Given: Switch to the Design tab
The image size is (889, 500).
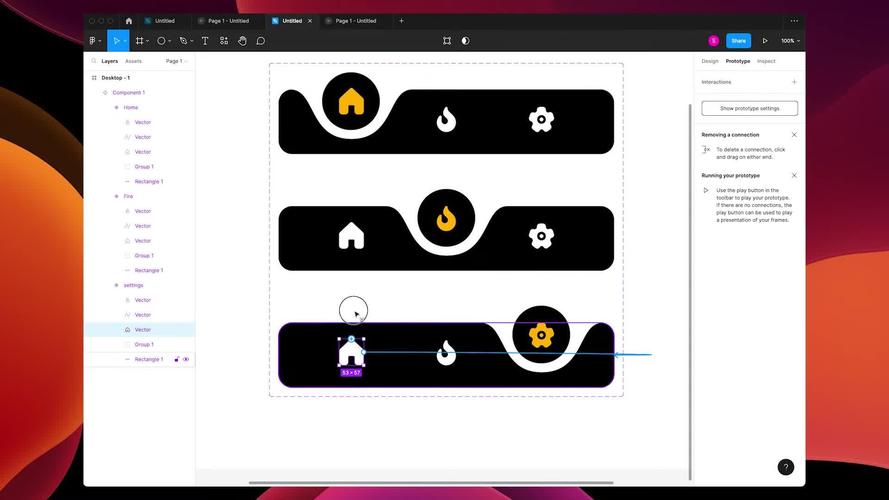Looking at the screenshot, I should [710, 61].
